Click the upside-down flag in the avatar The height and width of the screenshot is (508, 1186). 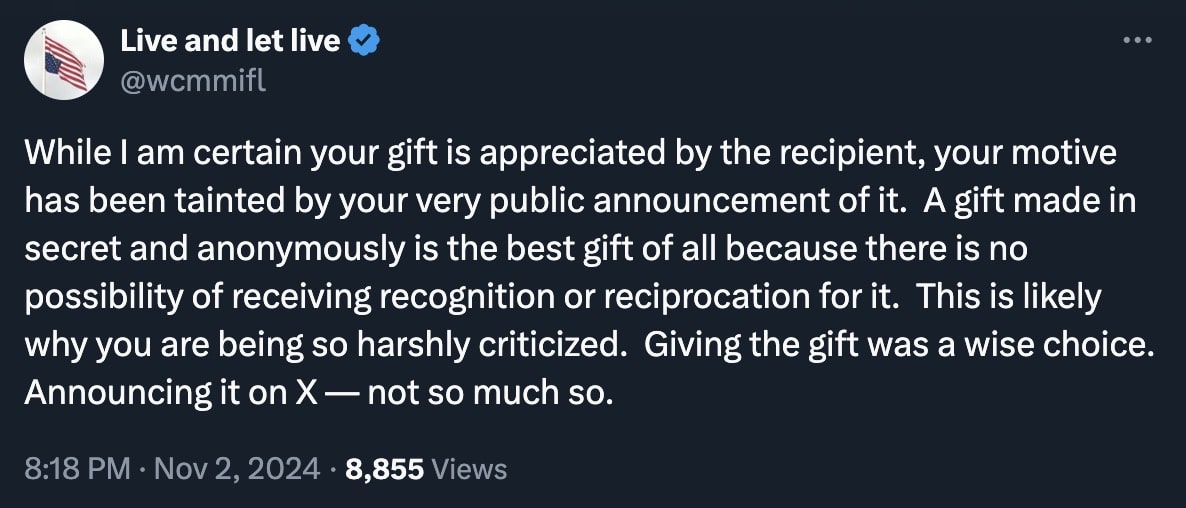pyautogui.click(x=66, y=62)
